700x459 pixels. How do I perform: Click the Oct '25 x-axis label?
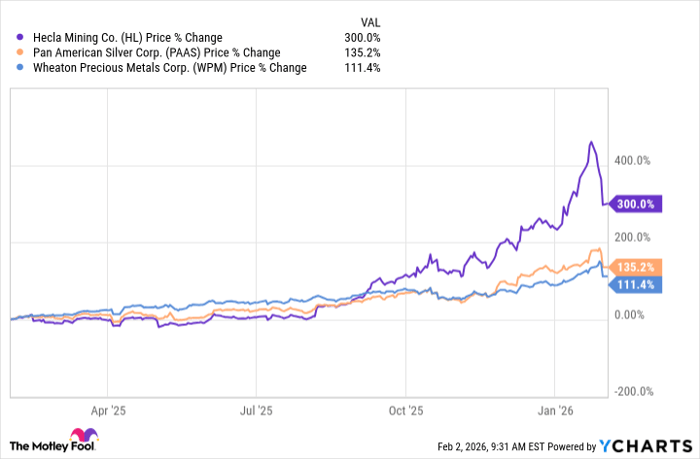tap(406, 410)
